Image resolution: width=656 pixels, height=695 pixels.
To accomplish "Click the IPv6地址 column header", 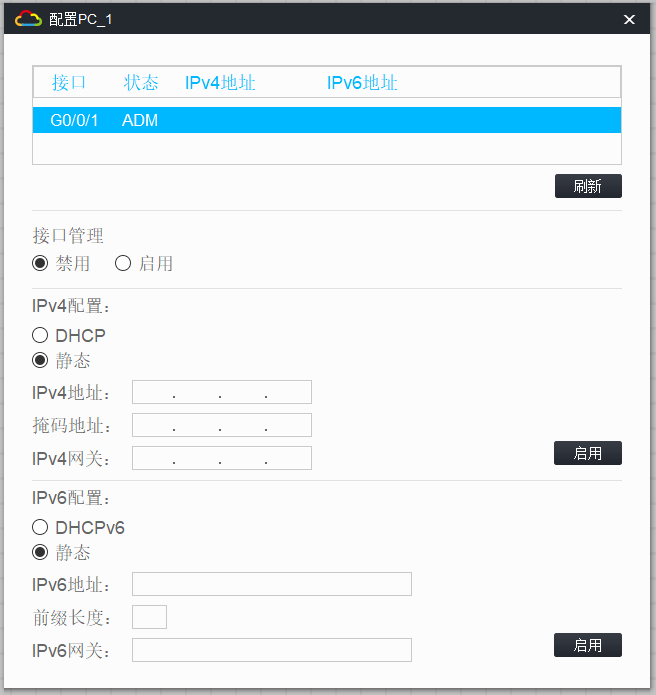I will click(x=362, y=83).
